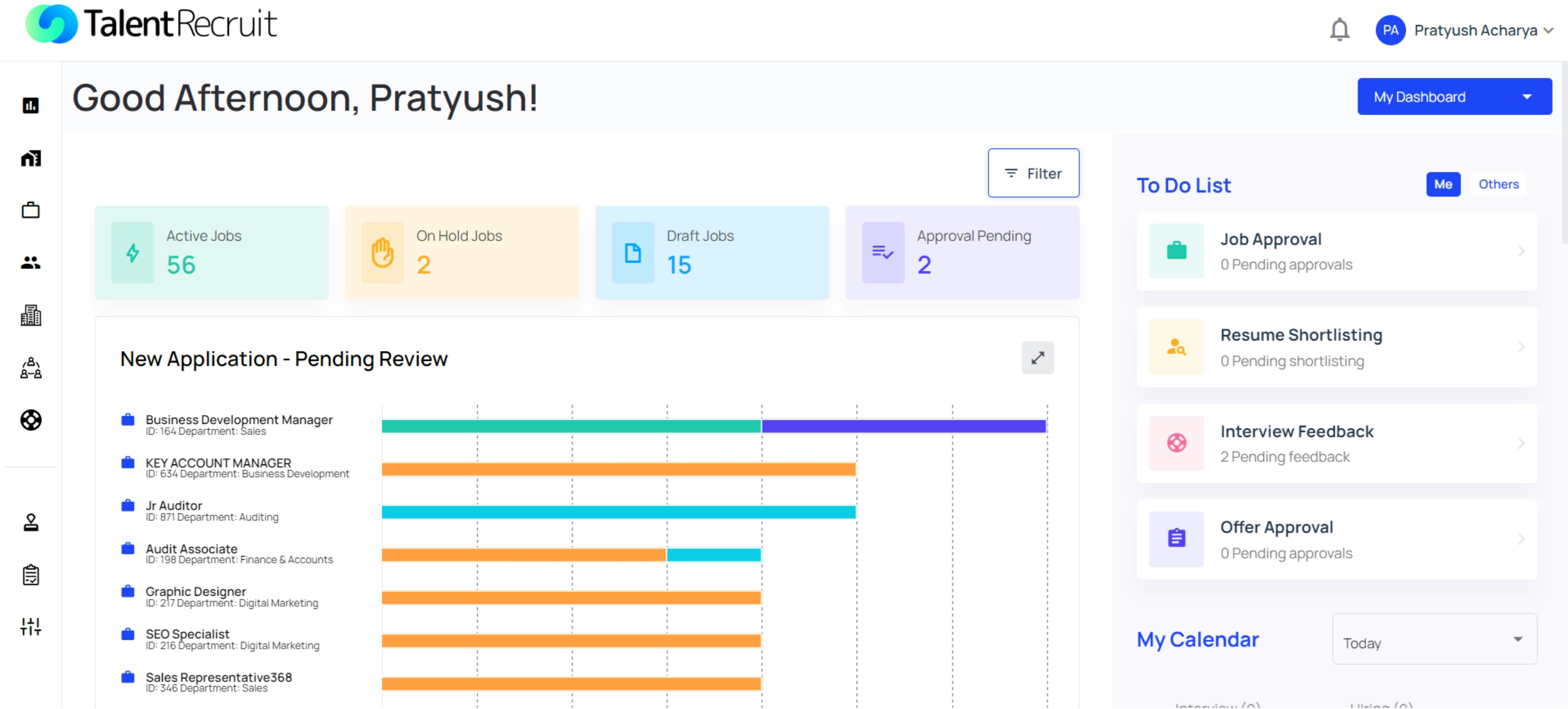Click the stamp approval icon in sidebar
Viewport: 1568px width, 709px height.
pos(30,522)
